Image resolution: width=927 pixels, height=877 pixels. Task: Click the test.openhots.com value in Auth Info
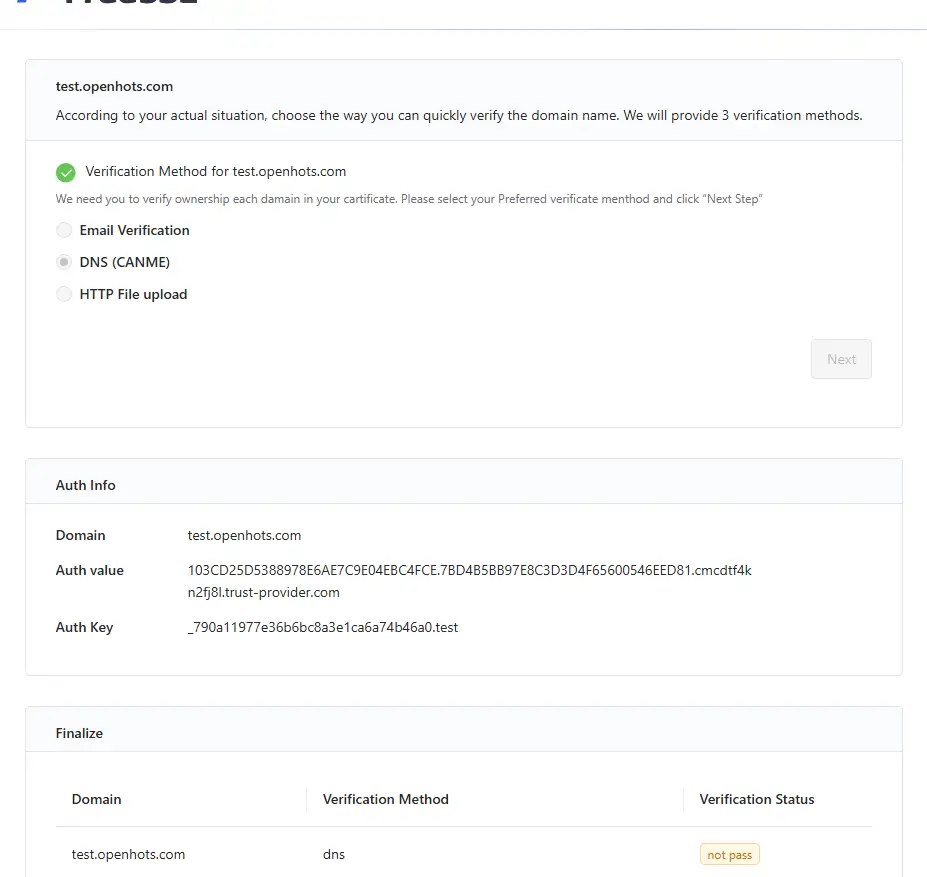[244, 535]
